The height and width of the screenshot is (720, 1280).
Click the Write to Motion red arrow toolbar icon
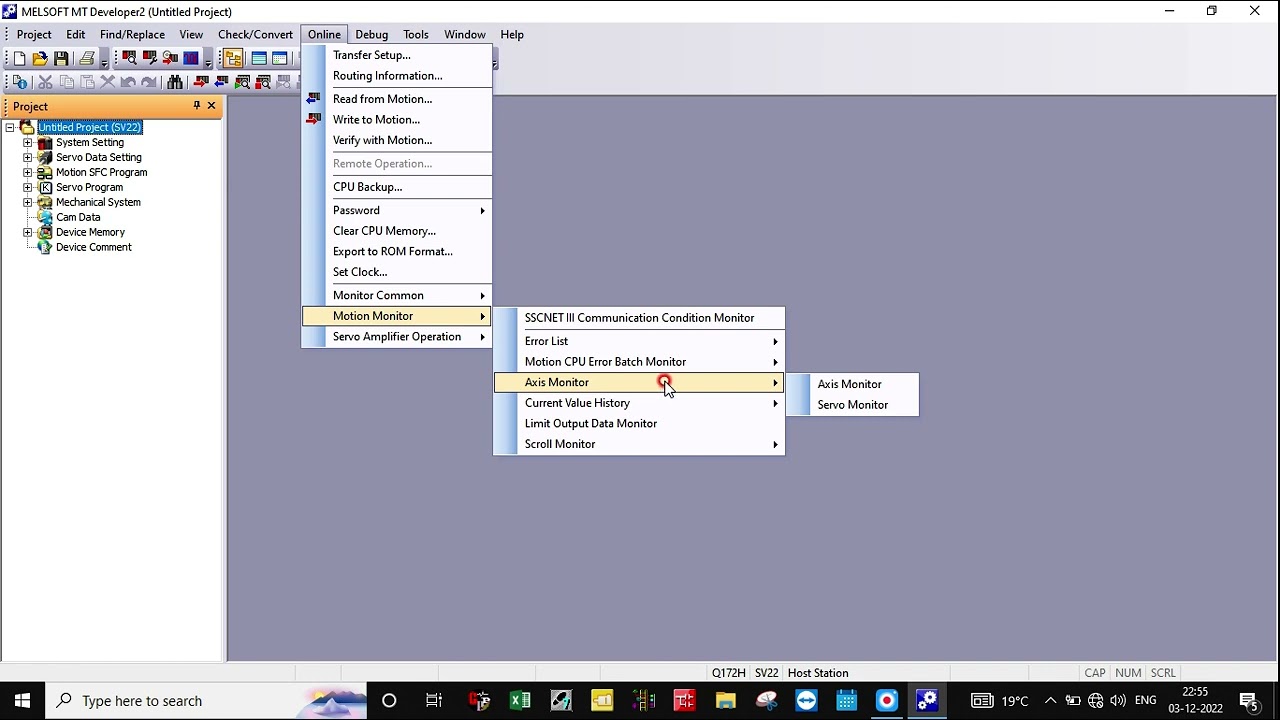[x=201, y=82]
